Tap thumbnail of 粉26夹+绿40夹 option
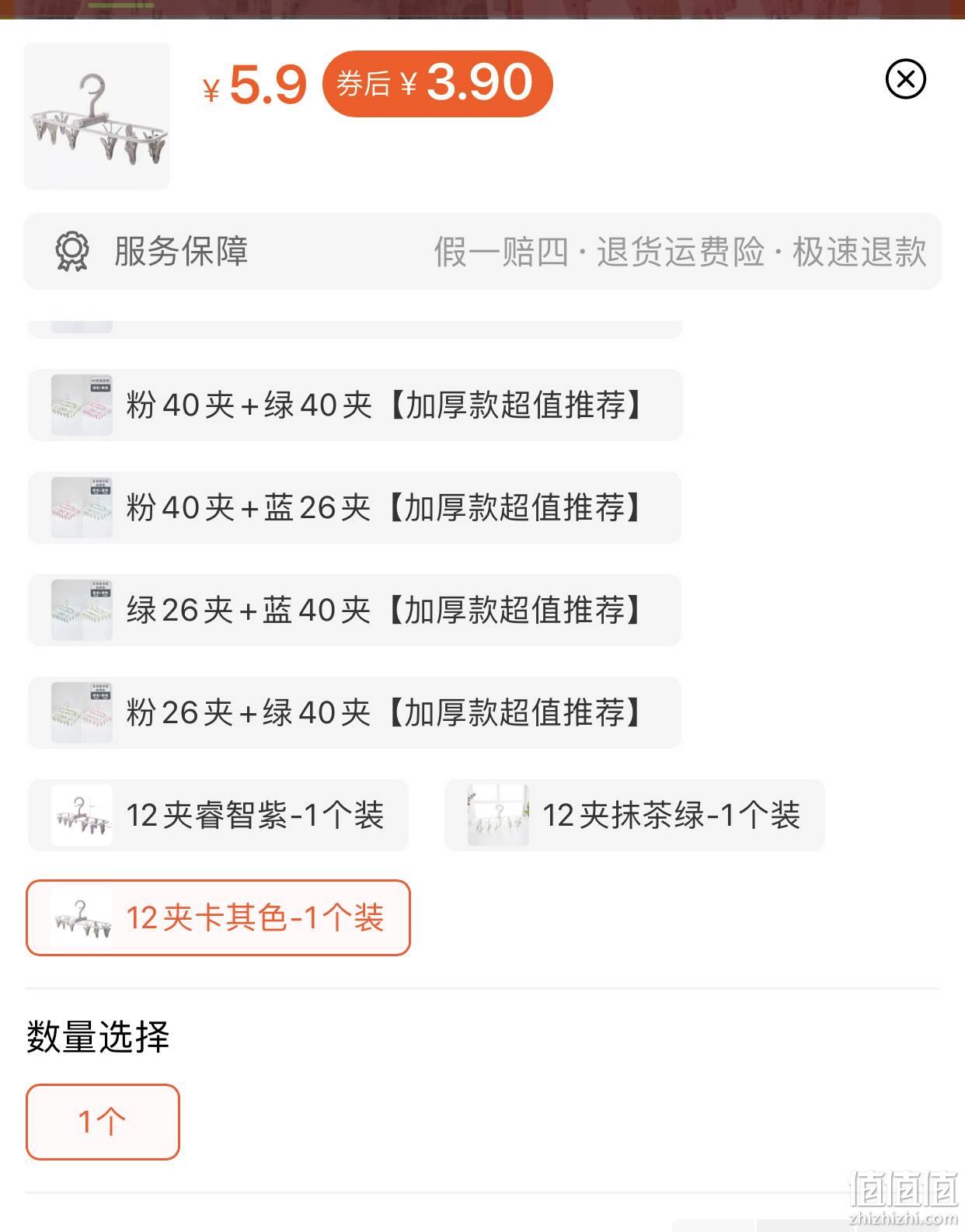965x1232 pixels. 82,713
